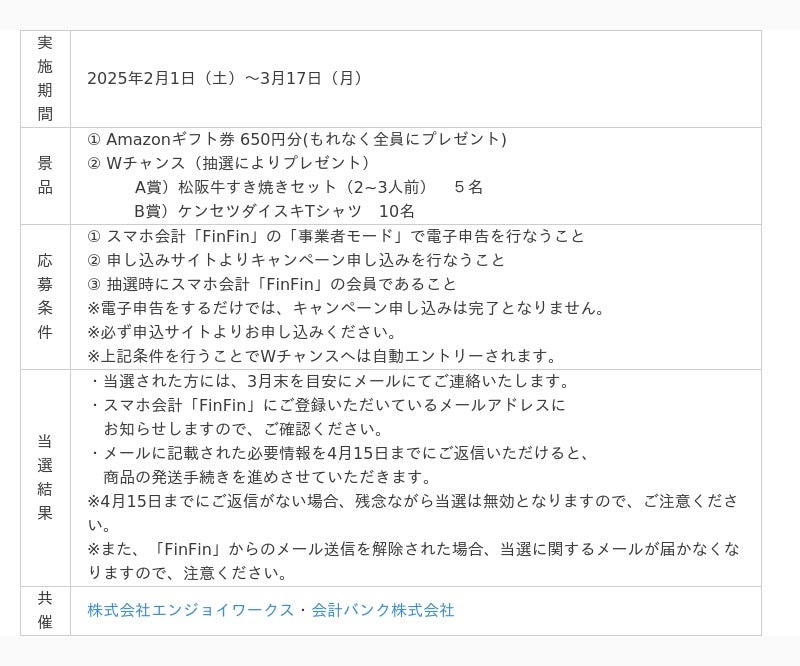Click condition ③ about 抽選時の会員
This screenshot has height=666, width=800.
[272, 284]
